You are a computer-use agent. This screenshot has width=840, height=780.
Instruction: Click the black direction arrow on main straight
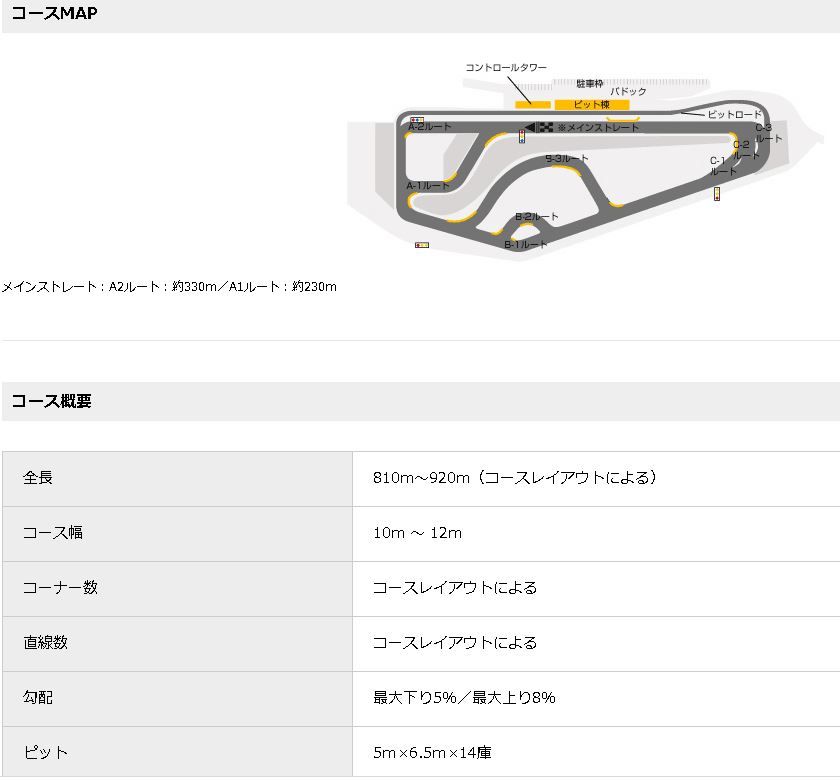[x=529, y=128]
